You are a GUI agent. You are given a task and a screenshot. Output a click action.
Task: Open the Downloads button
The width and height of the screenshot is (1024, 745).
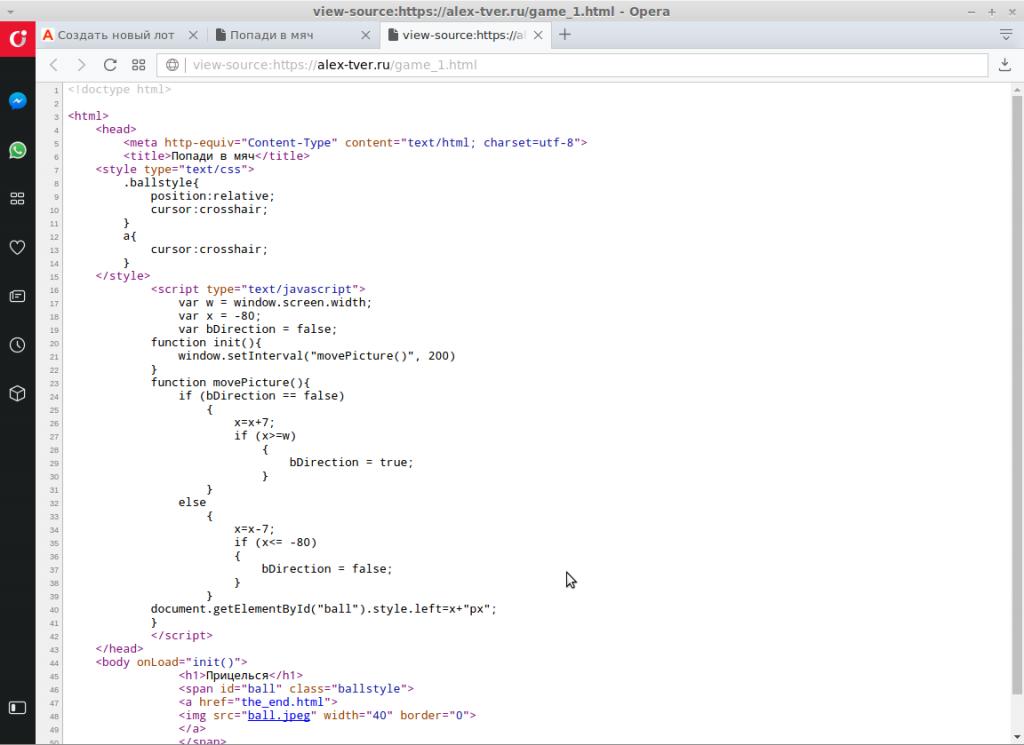coord(1005,65)
